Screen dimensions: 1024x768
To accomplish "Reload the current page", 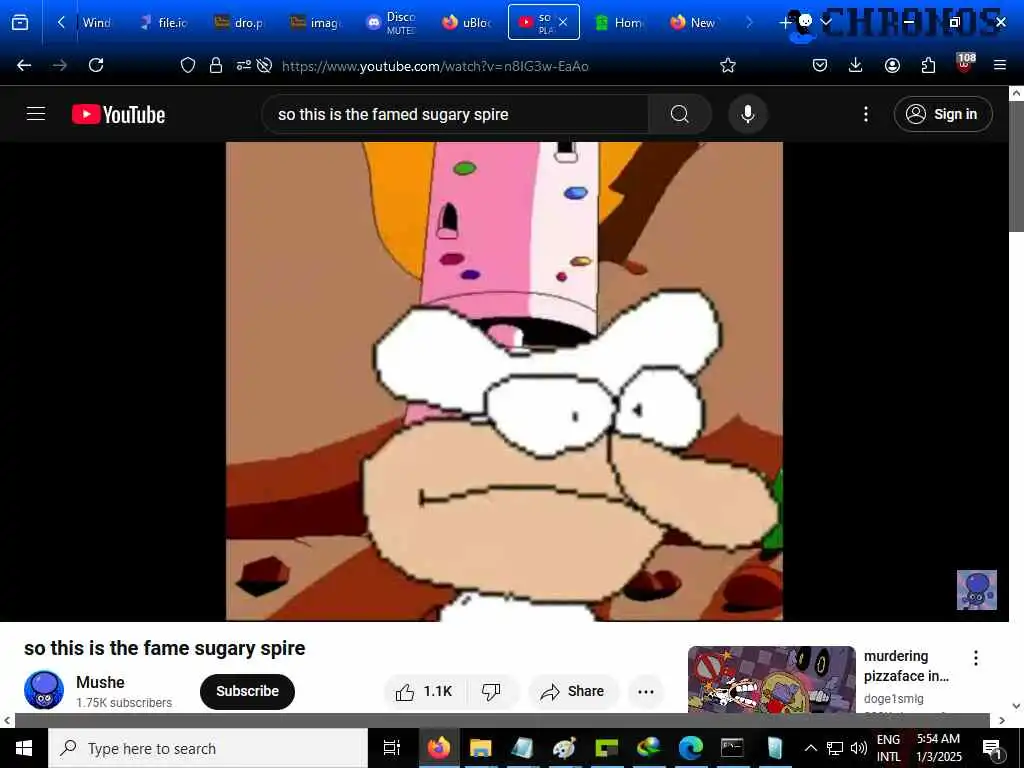I will point(96,65).
